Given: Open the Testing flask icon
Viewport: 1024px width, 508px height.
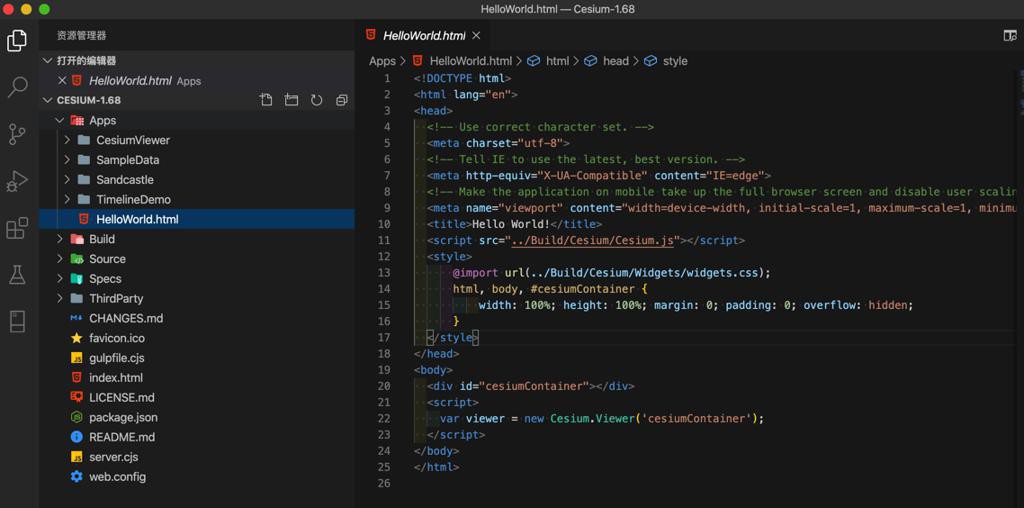Looking at the screenshot, I should tap(17, 275).
